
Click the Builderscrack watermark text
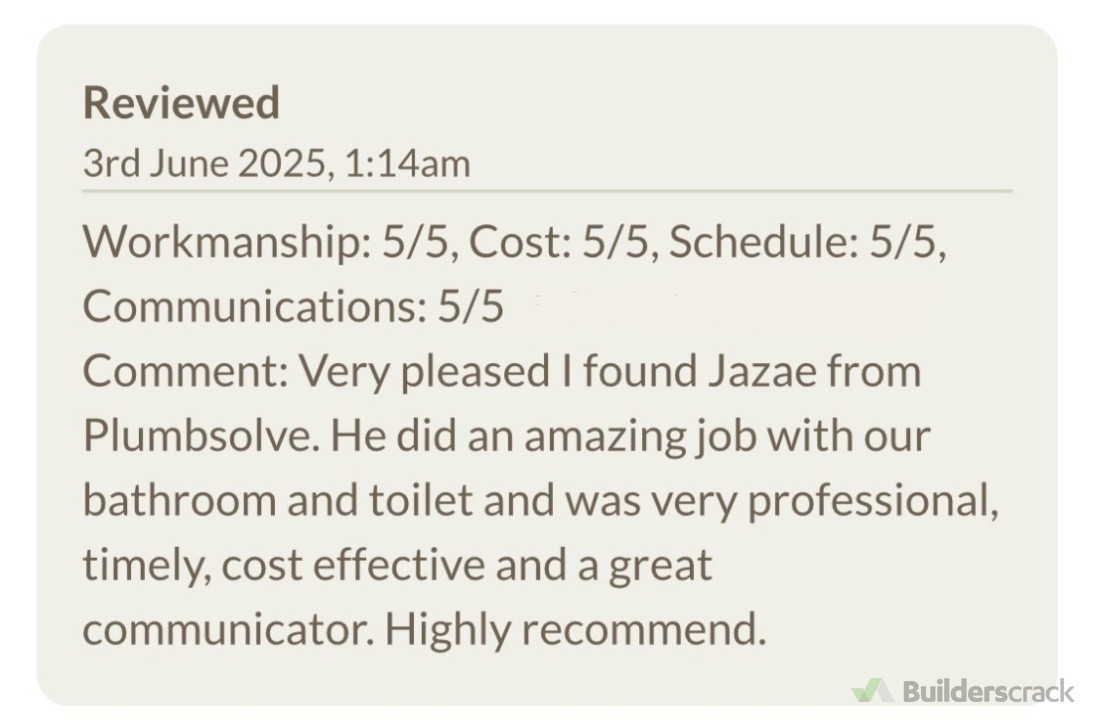988,691
